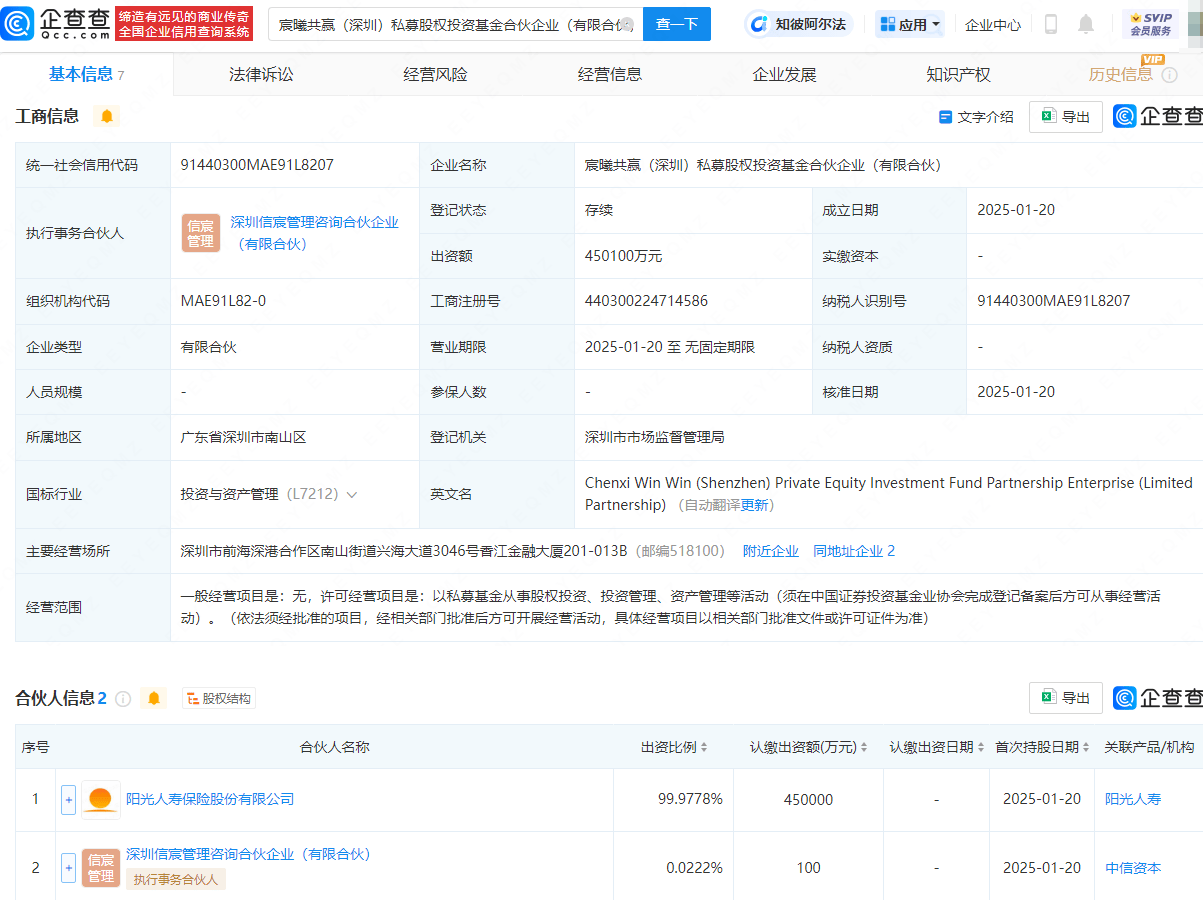Open the 应用 dropdown menu
Screen dimensions: 1203x900
[x=910, y=24]
